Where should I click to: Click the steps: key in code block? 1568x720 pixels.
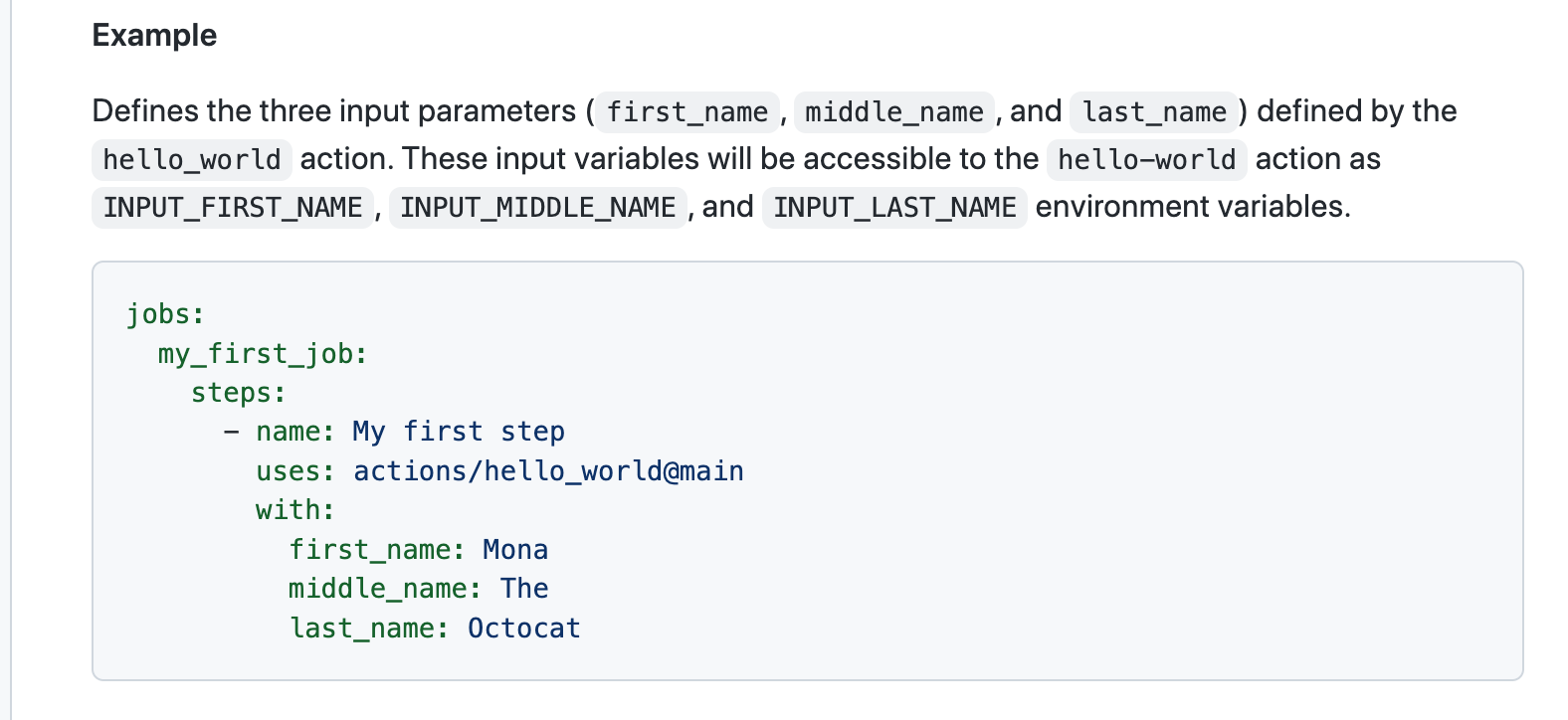pyautogui.click(x=239, y=393)
